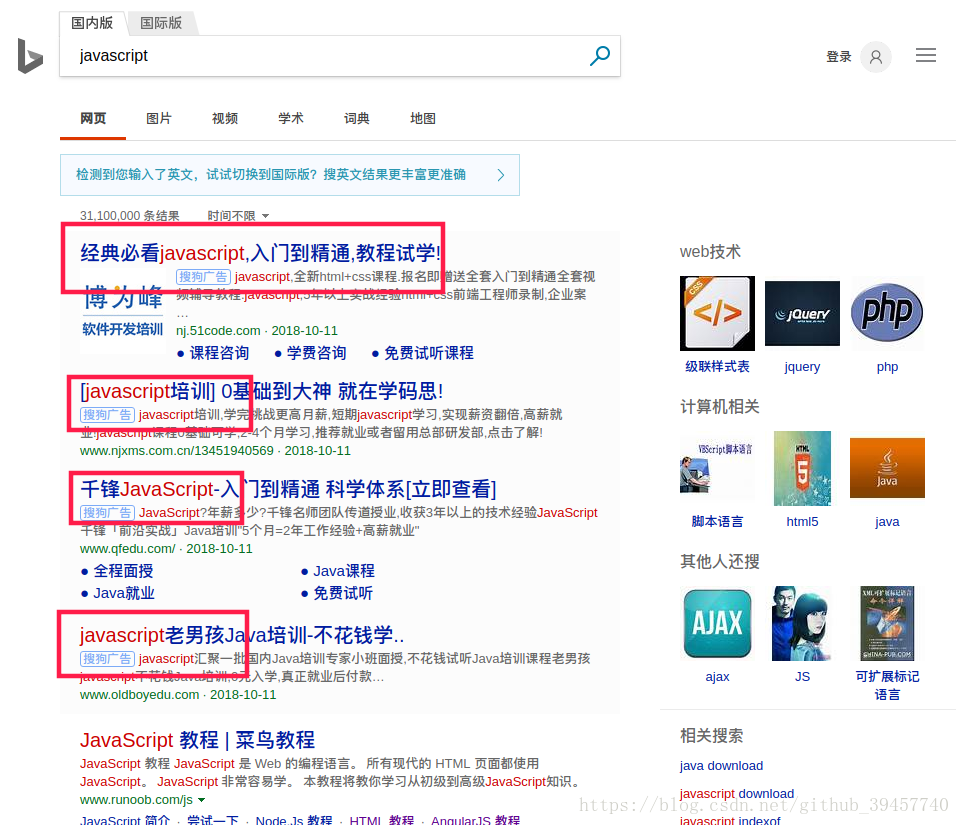
Task: Select the 地图 search tab
Action: click(x=422, y=118)
